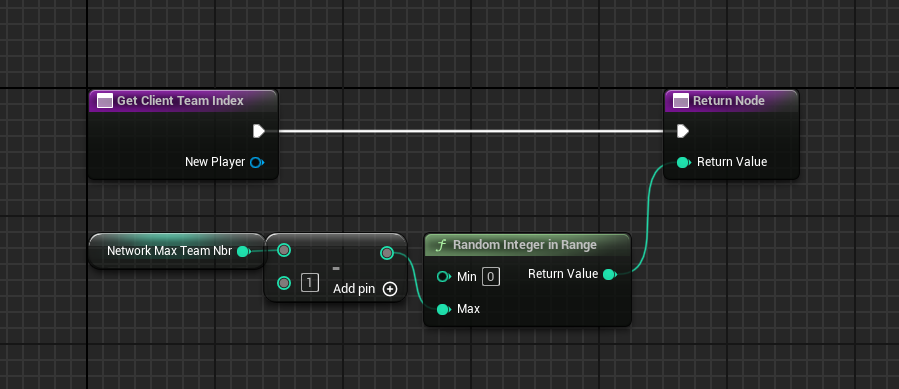Click the subtract node's bottom input pin

284,283
